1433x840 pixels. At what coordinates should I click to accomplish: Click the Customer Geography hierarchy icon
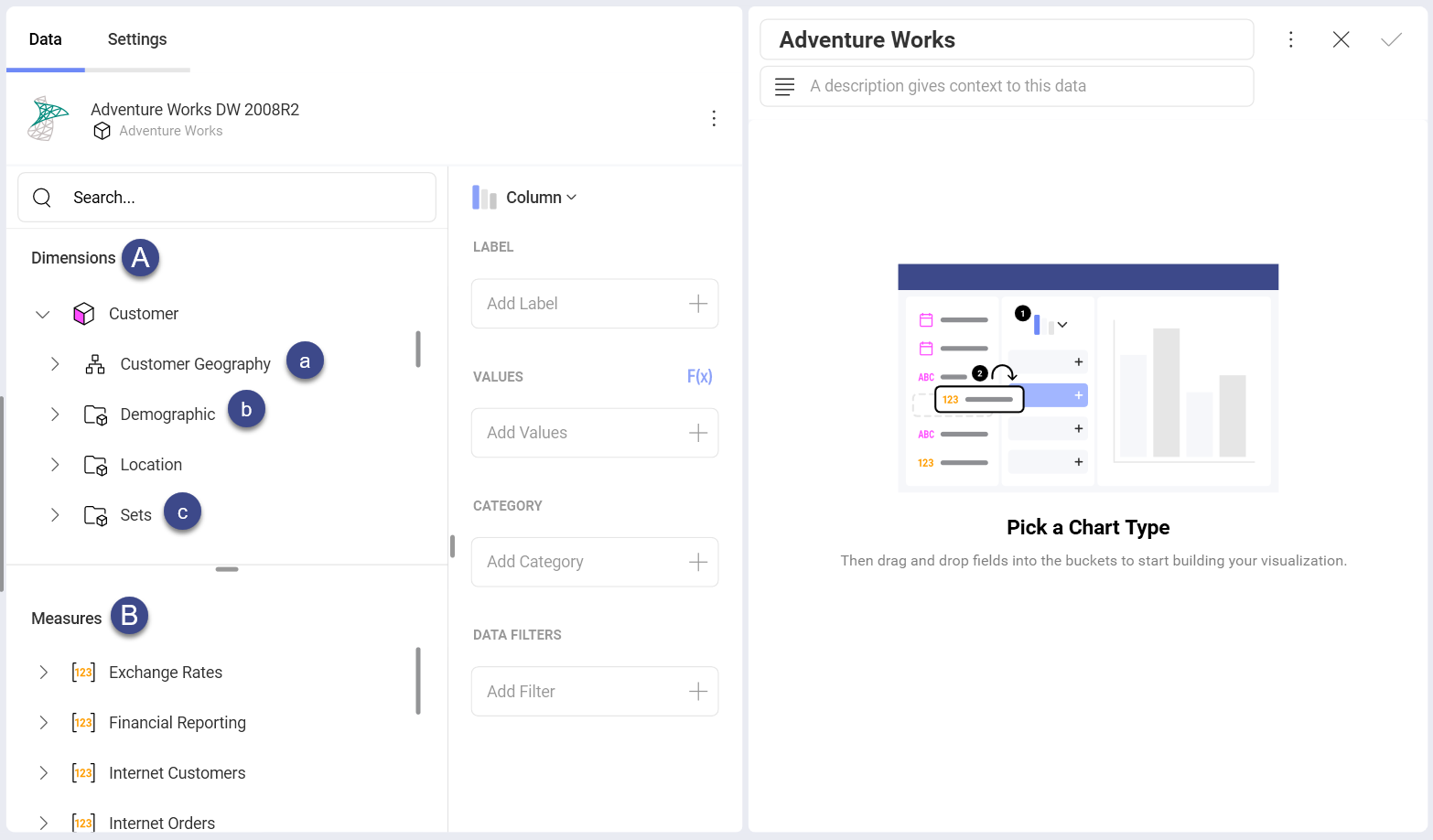[95, 364]
